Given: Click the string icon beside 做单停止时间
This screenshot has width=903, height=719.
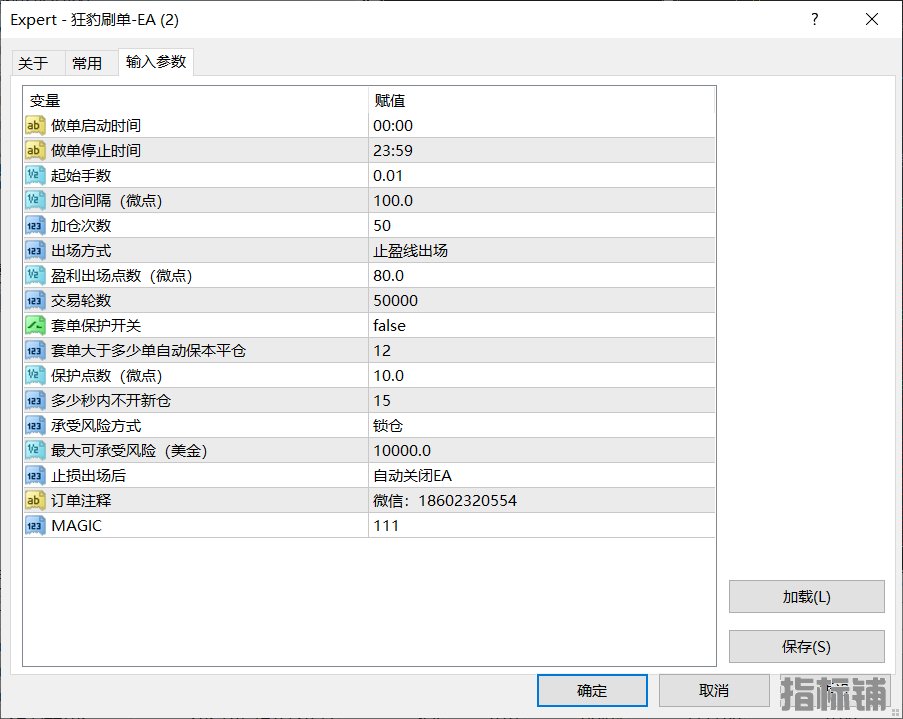Looking at the screenshot, I should [35, 150].
